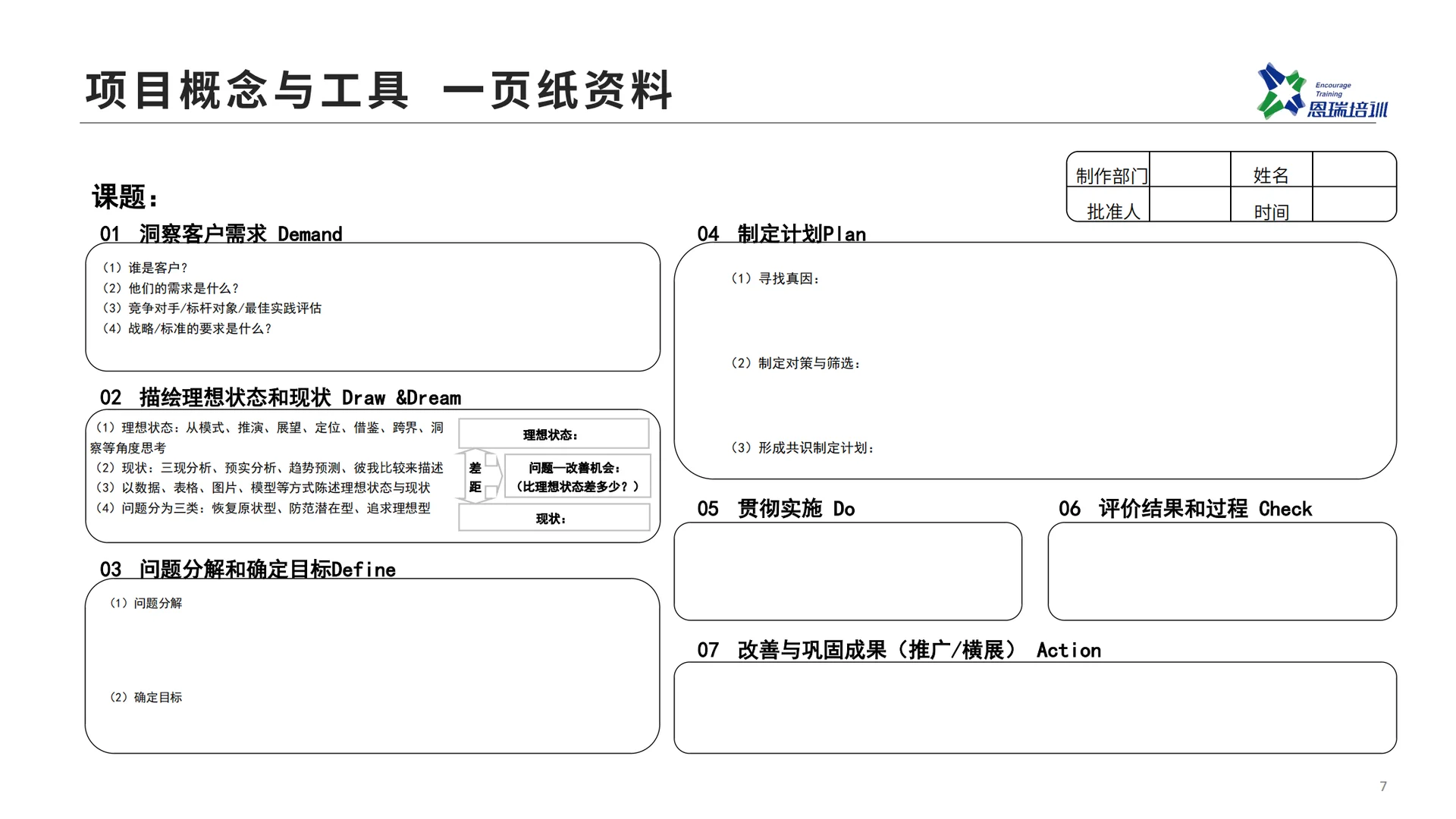Click the slide title 项目概念与工具 一页纸资料

click(x=379, y=90)
